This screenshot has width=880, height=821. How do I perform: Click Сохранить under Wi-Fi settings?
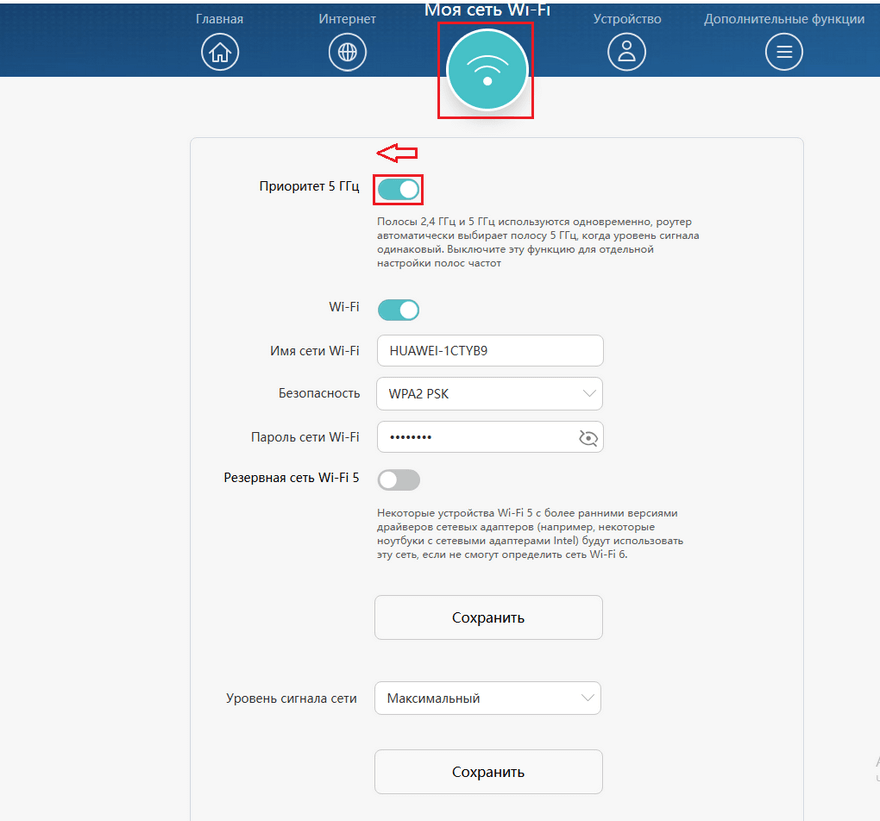(488, 618)
